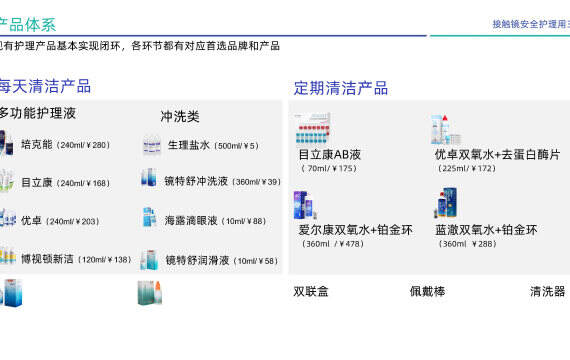The width and height of the screenshot is (570, 360).
Task: Click the 生理盐水 (500ml/¥5) label
Action: coord(213,145)
